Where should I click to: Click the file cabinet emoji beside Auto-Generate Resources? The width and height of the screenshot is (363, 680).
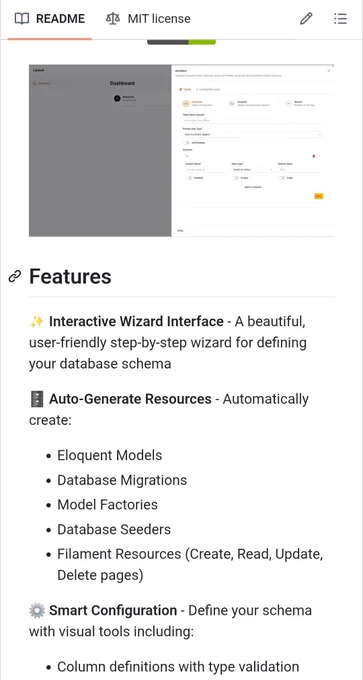pyautogui.click(x=37, y=399)
